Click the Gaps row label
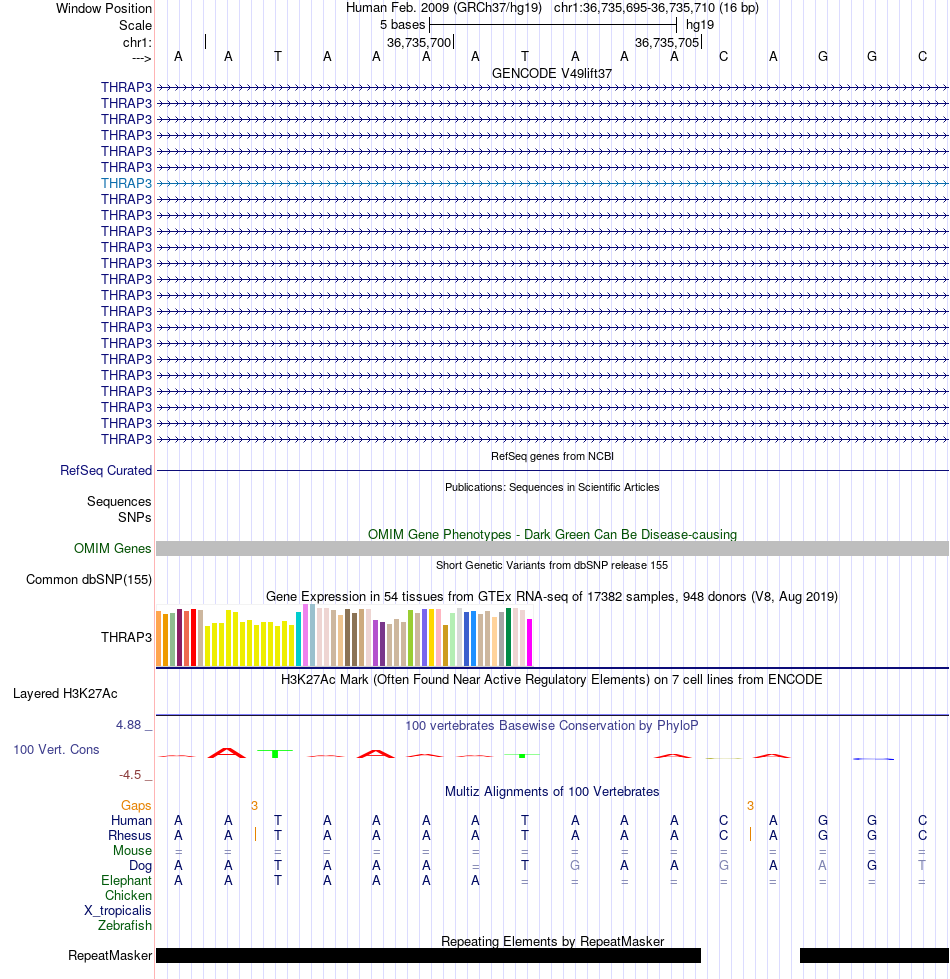The height and width of the screenshot is (979, 950). pos(136,806)
